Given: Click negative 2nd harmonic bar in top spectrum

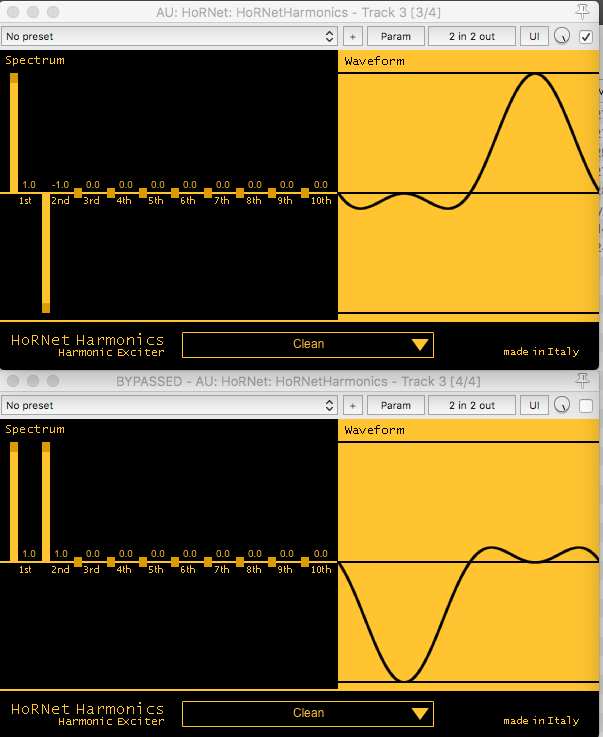Looking at the screenshot, I should (x=46, y=253).
